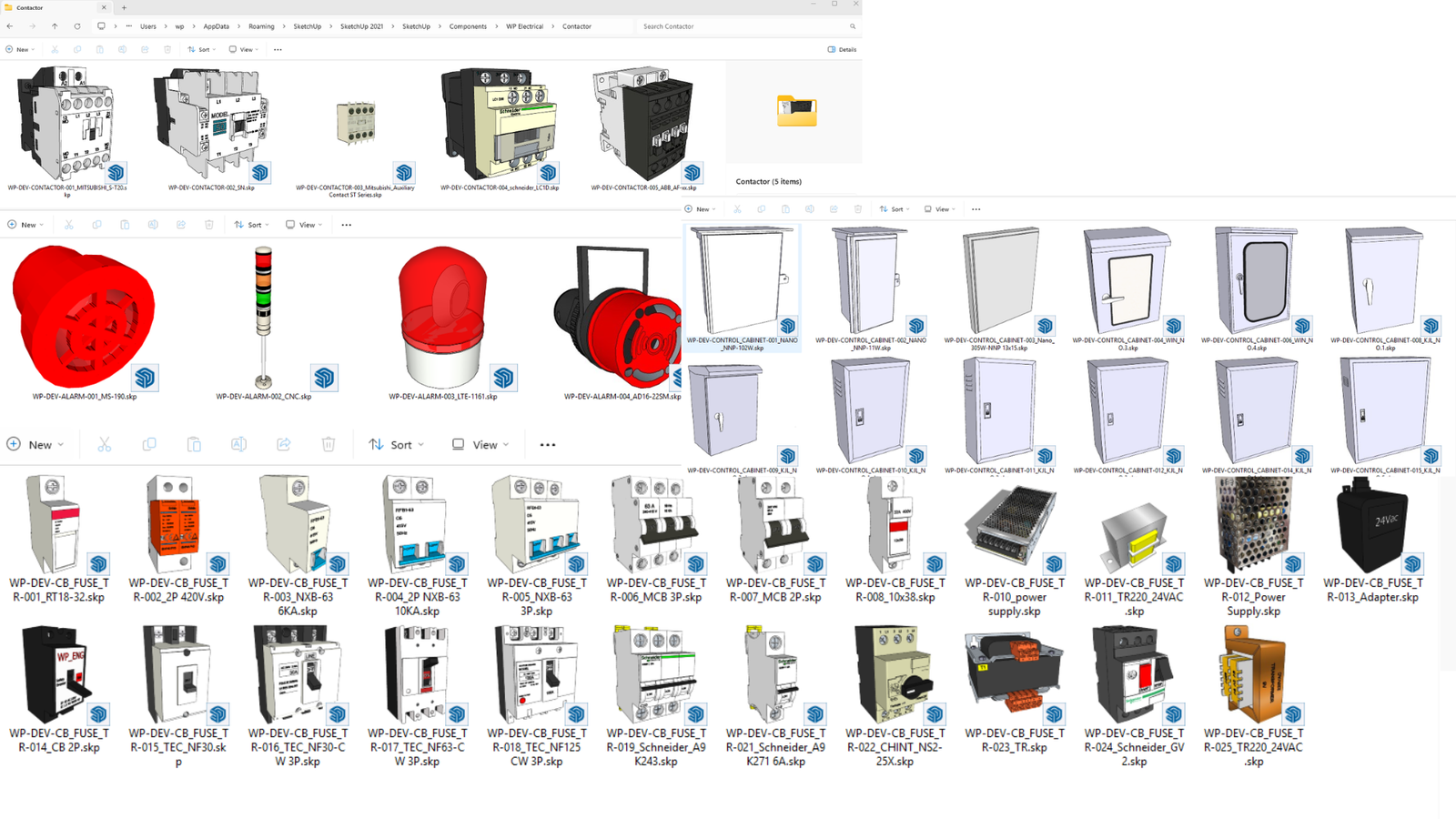This screenshot has width=1456, height=819.
Task: Click Copy icon in toolbar above CB_FUSE files
Action: [x=149, y=444]
